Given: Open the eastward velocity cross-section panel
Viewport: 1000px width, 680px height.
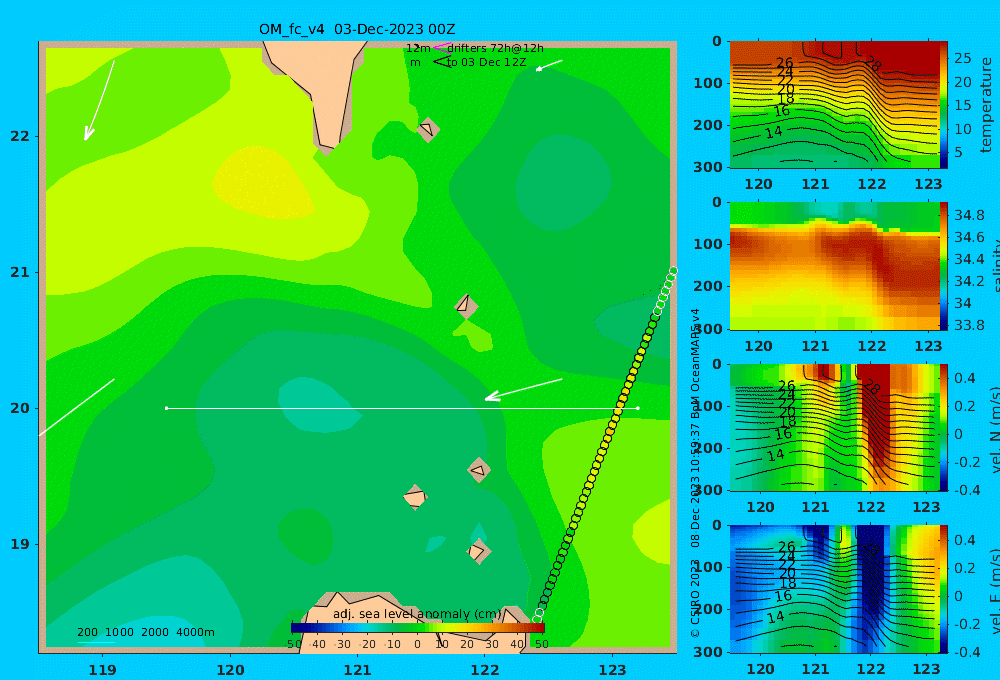Looking at the screenshot, I should point(834,589).
